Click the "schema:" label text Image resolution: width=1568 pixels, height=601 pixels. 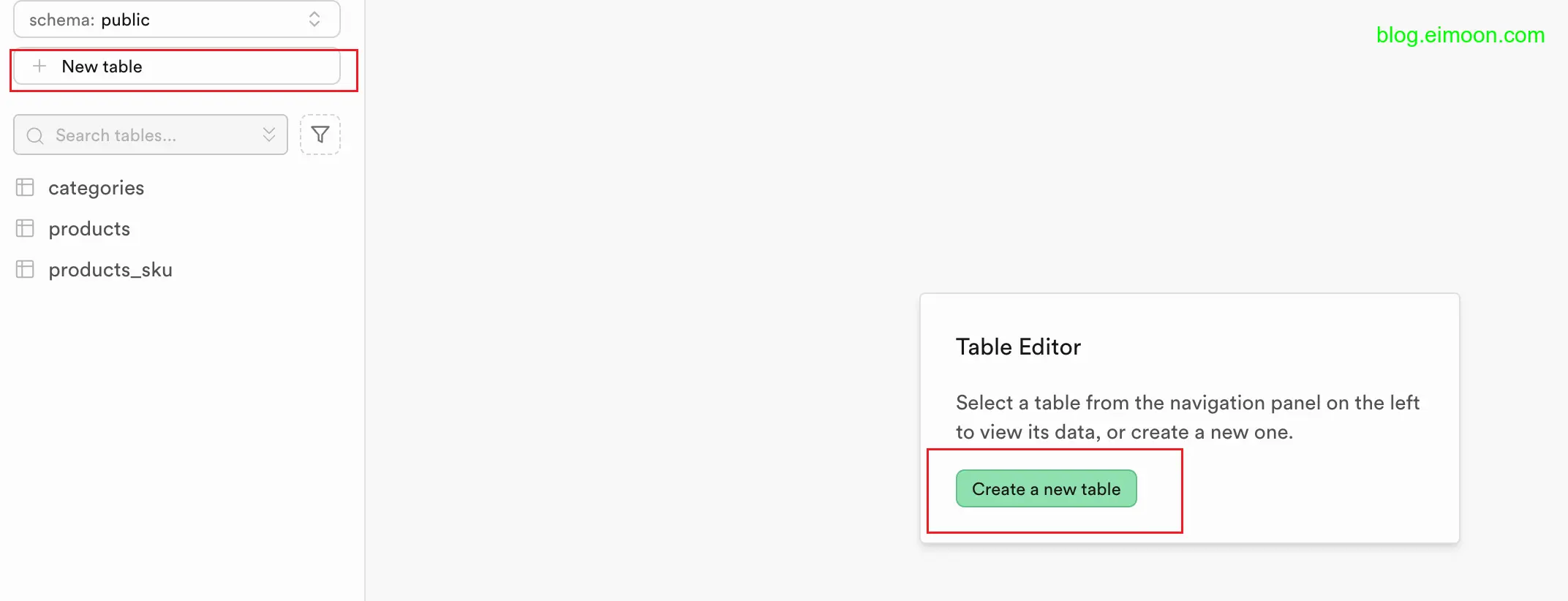coord(61,20)
